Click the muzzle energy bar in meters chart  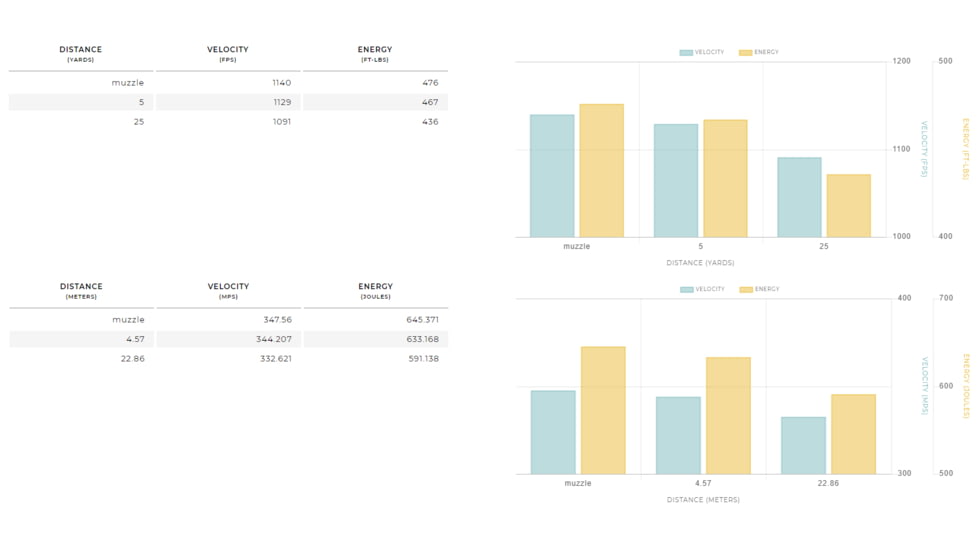(x=603, y=410)
